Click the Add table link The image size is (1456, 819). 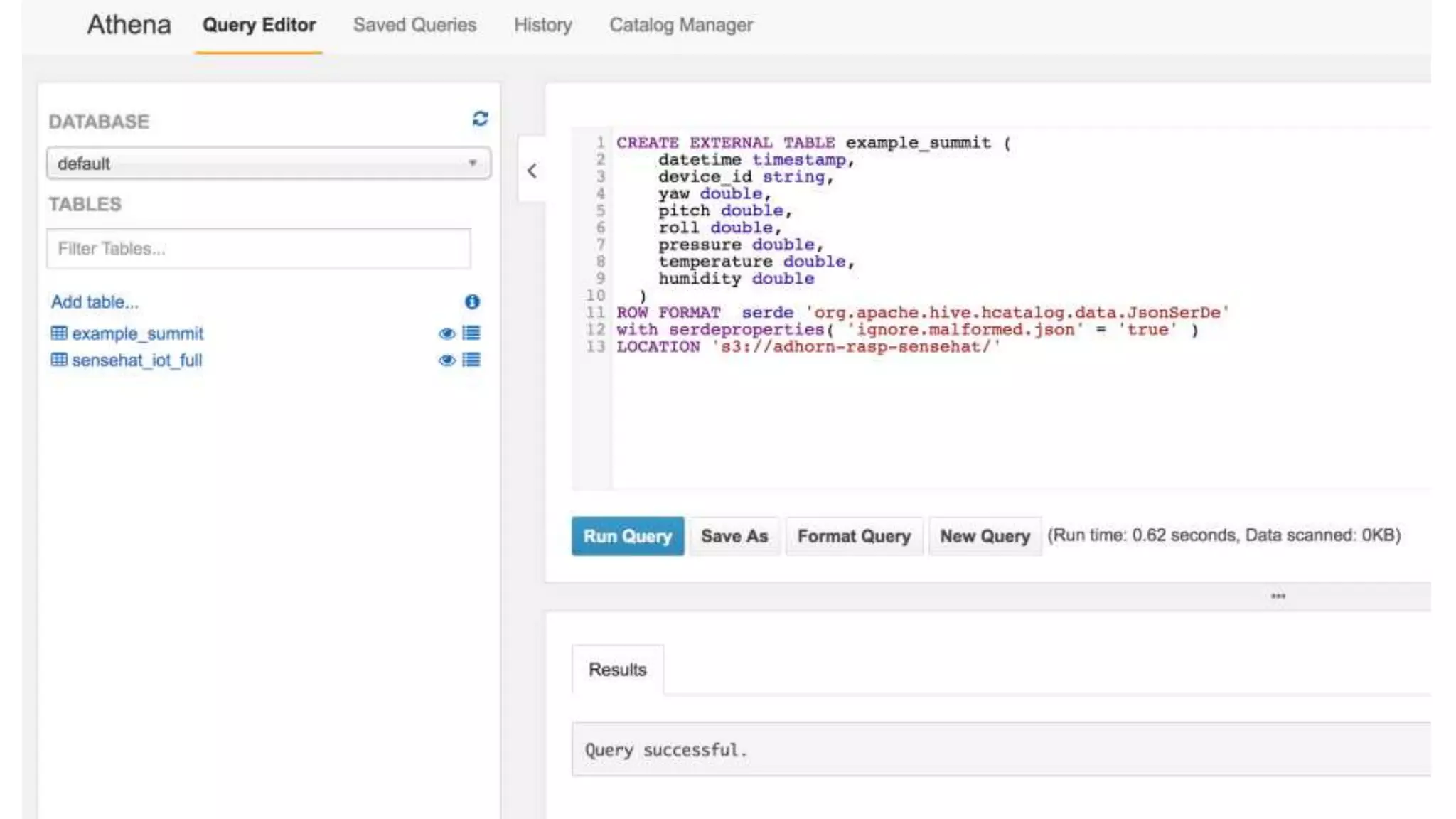pyautogui.click(x=95, y=301)
